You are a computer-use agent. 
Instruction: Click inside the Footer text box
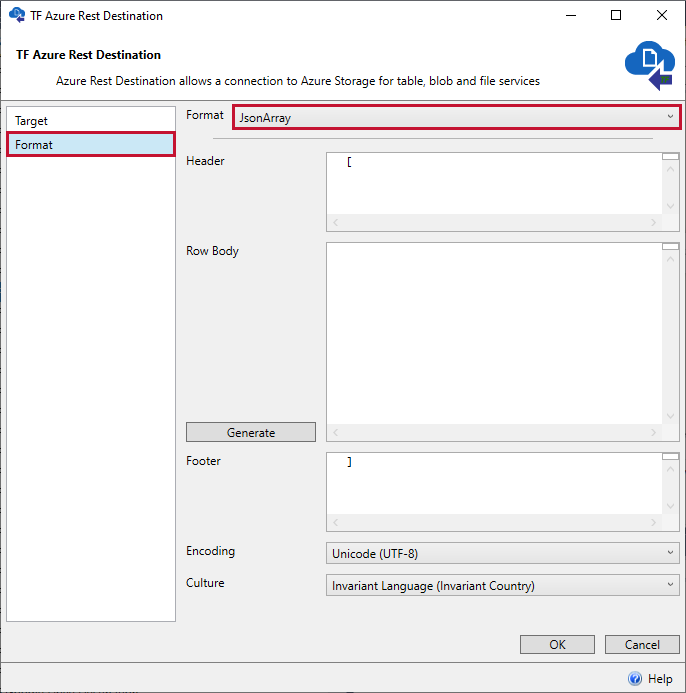tap(494, 484)
